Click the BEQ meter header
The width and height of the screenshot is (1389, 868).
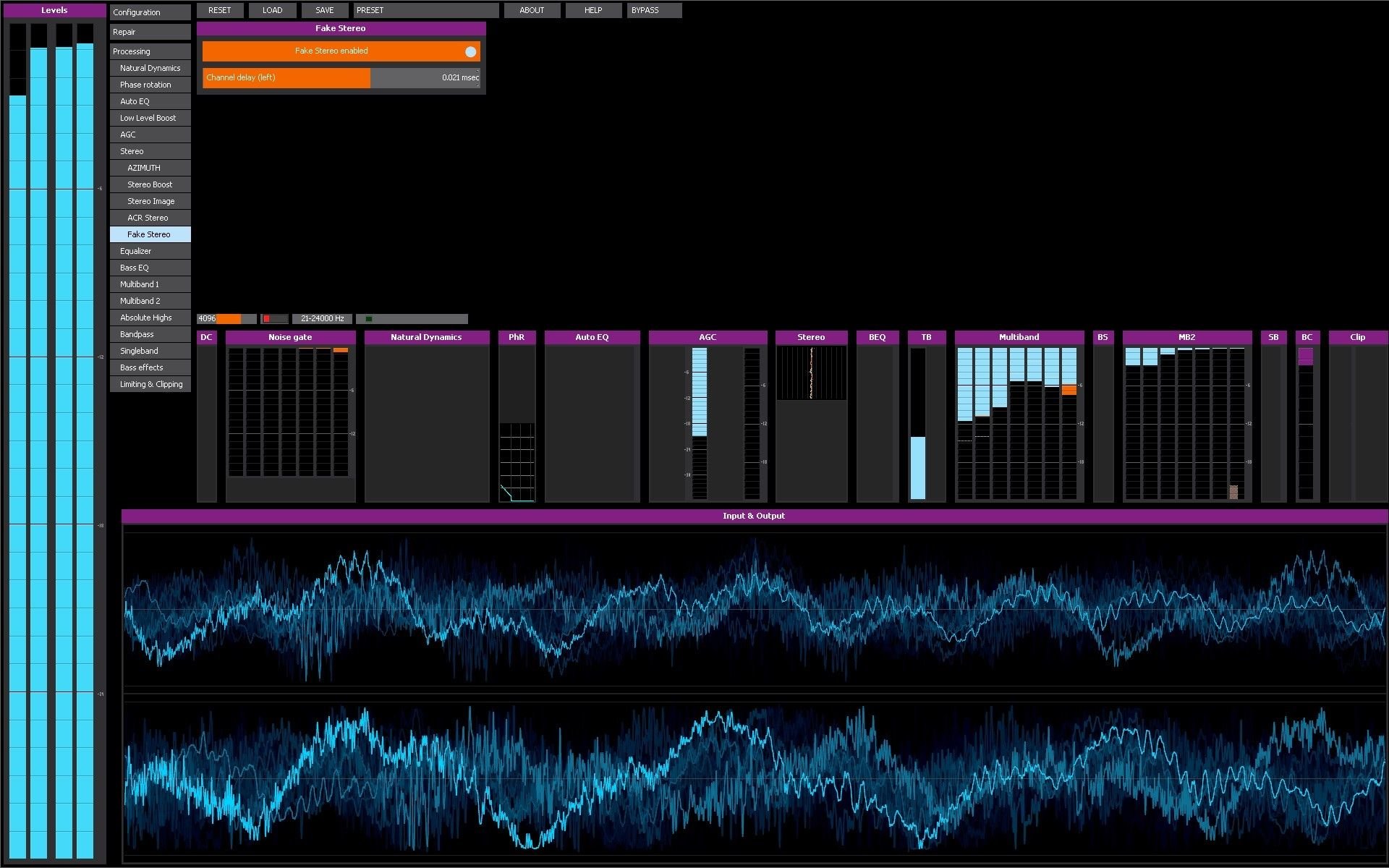pyautogui.click(x=878, y=338)
